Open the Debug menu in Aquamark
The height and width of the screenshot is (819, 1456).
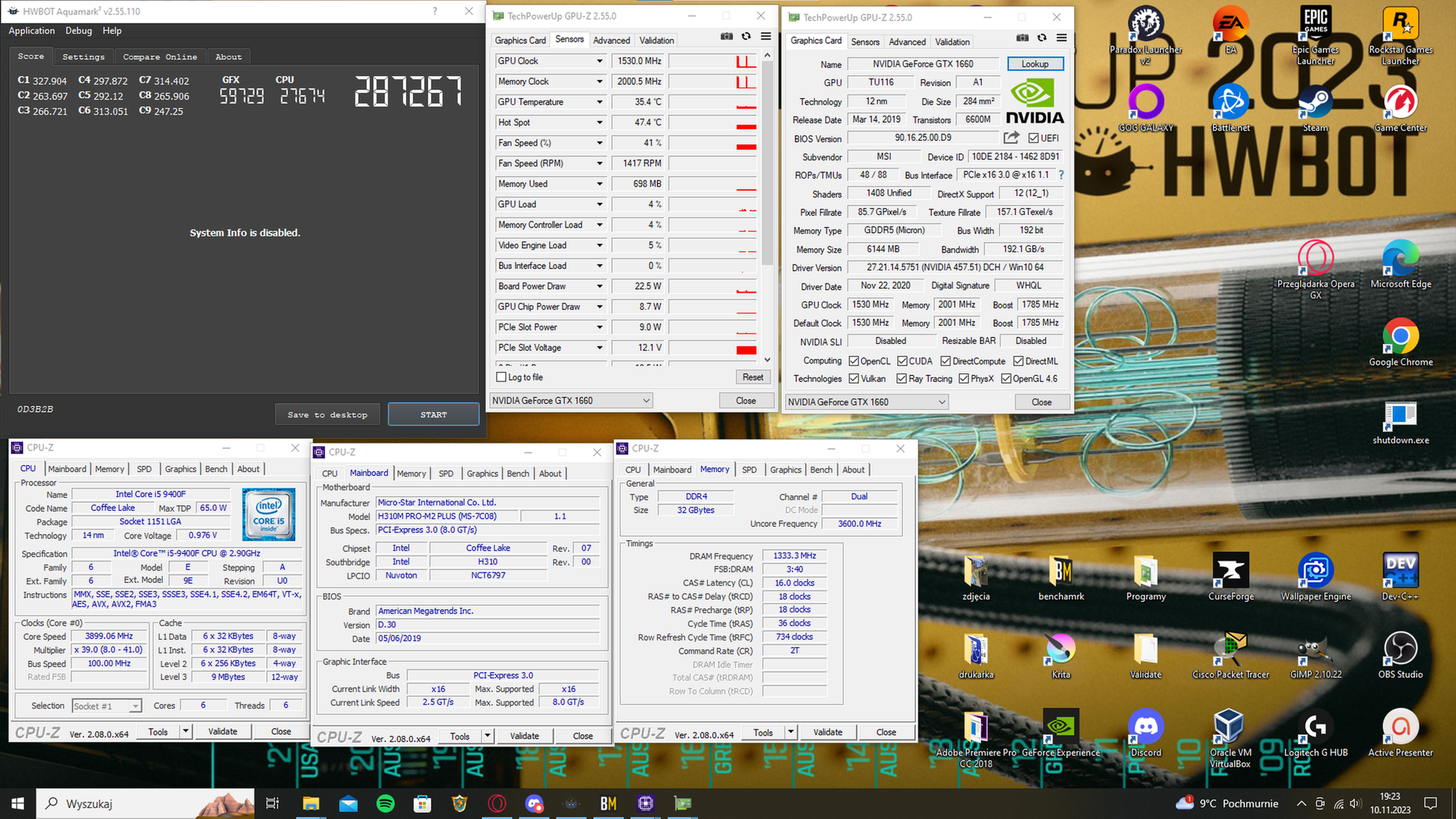pyautogui.click(x=78, y=30)
